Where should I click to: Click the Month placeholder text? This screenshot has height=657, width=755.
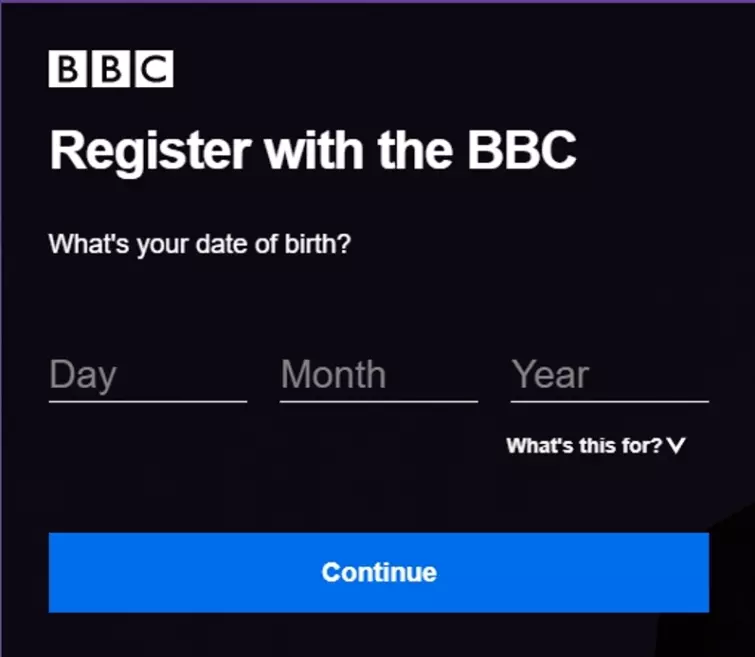click(333, 376)
